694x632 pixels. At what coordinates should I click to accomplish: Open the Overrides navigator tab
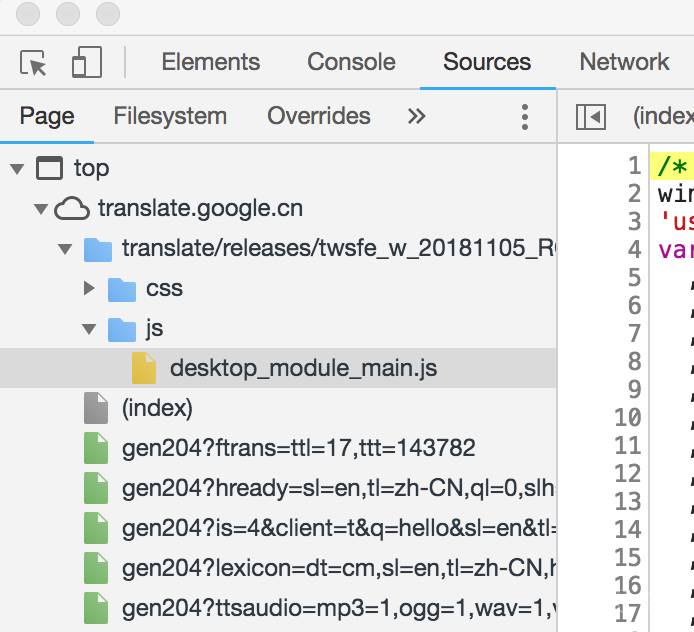[318, 116]
